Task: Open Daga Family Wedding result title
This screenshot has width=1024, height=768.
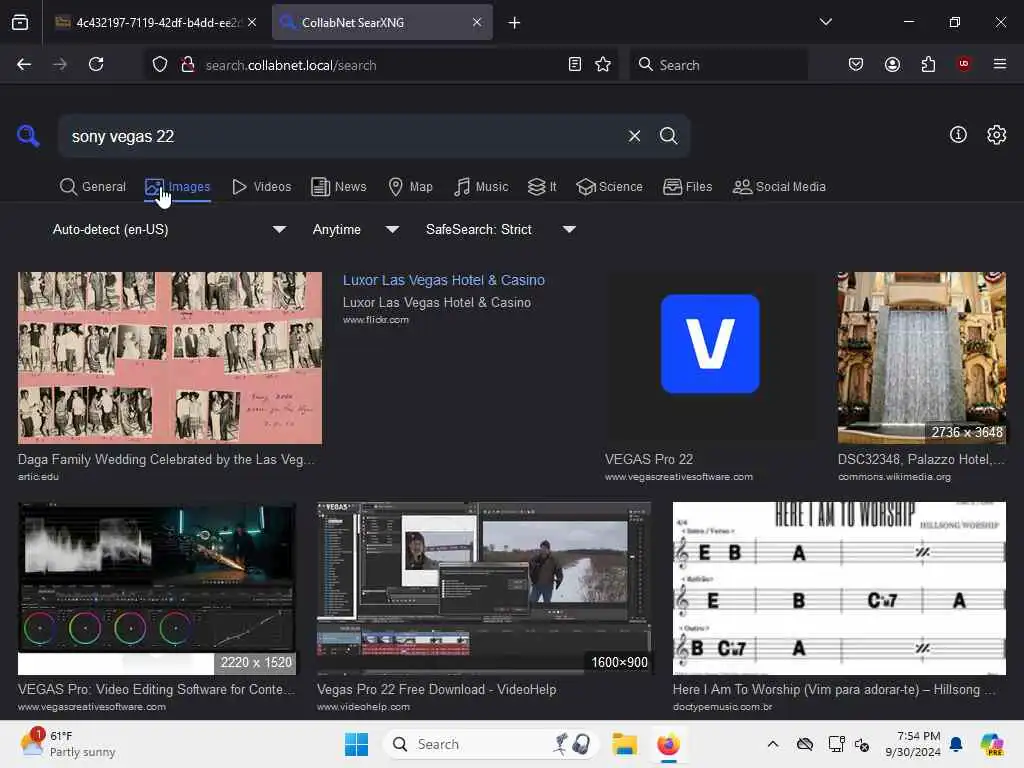Action: [166, 459]
